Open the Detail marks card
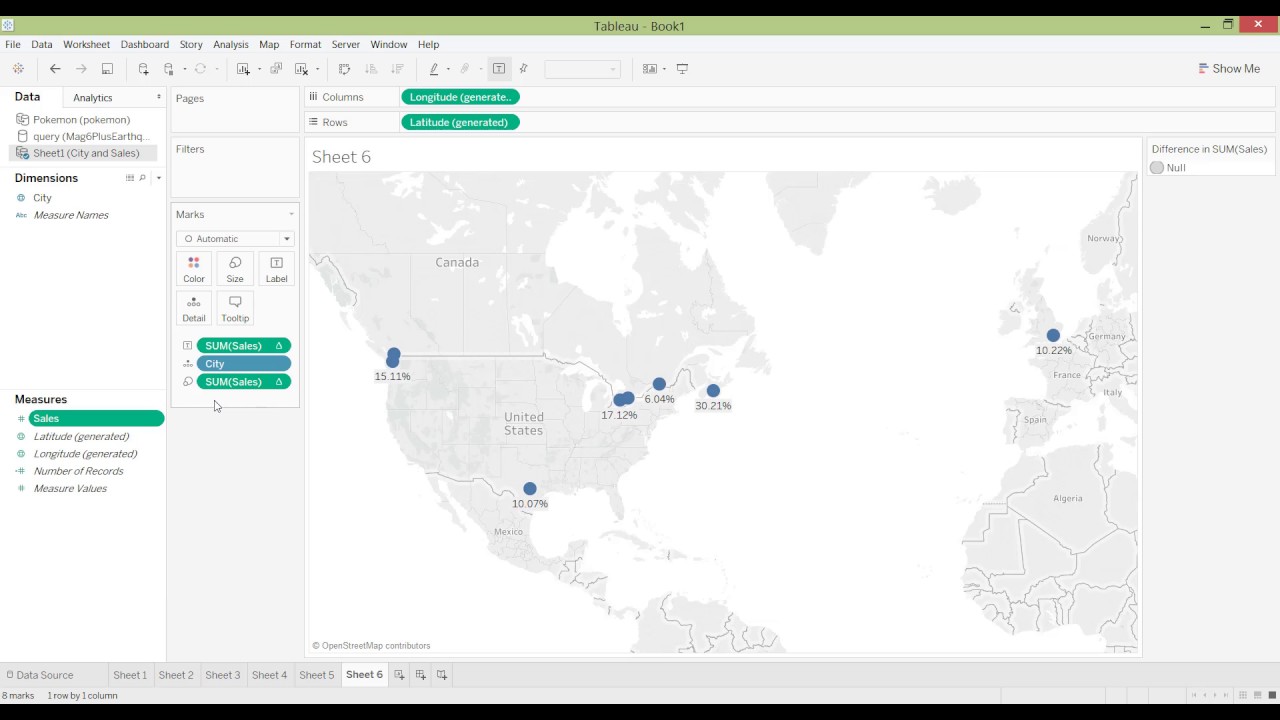Image resolution: width=1280 pixels, height=720 pixels. pyautogui.click(x=194, y=308)
